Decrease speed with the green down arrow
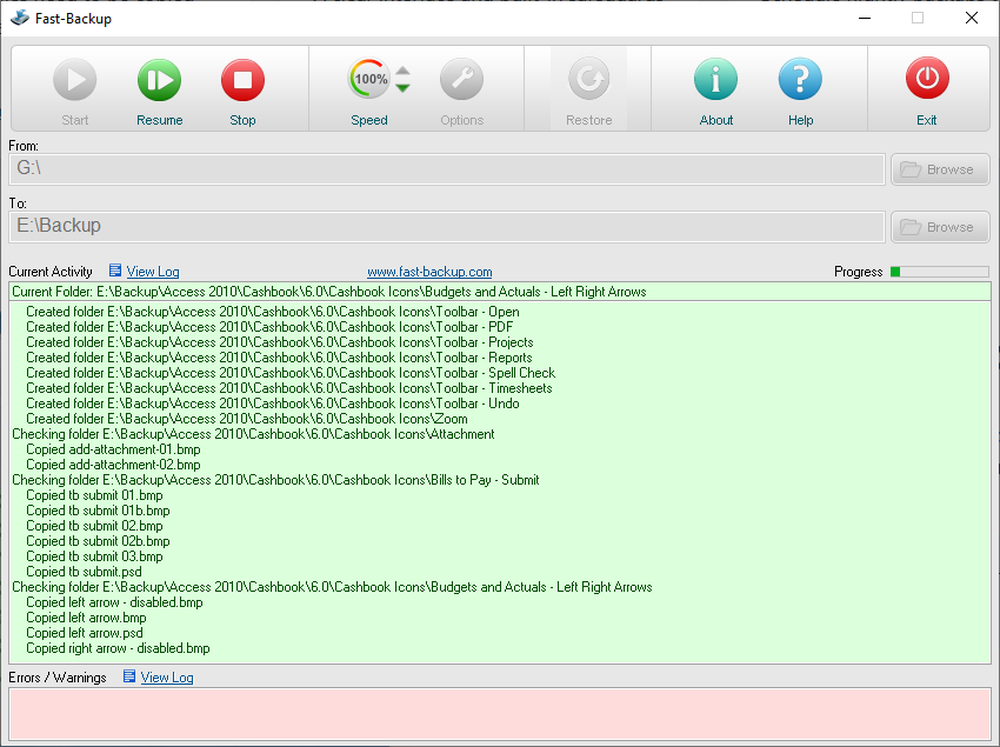 (402, 88)
